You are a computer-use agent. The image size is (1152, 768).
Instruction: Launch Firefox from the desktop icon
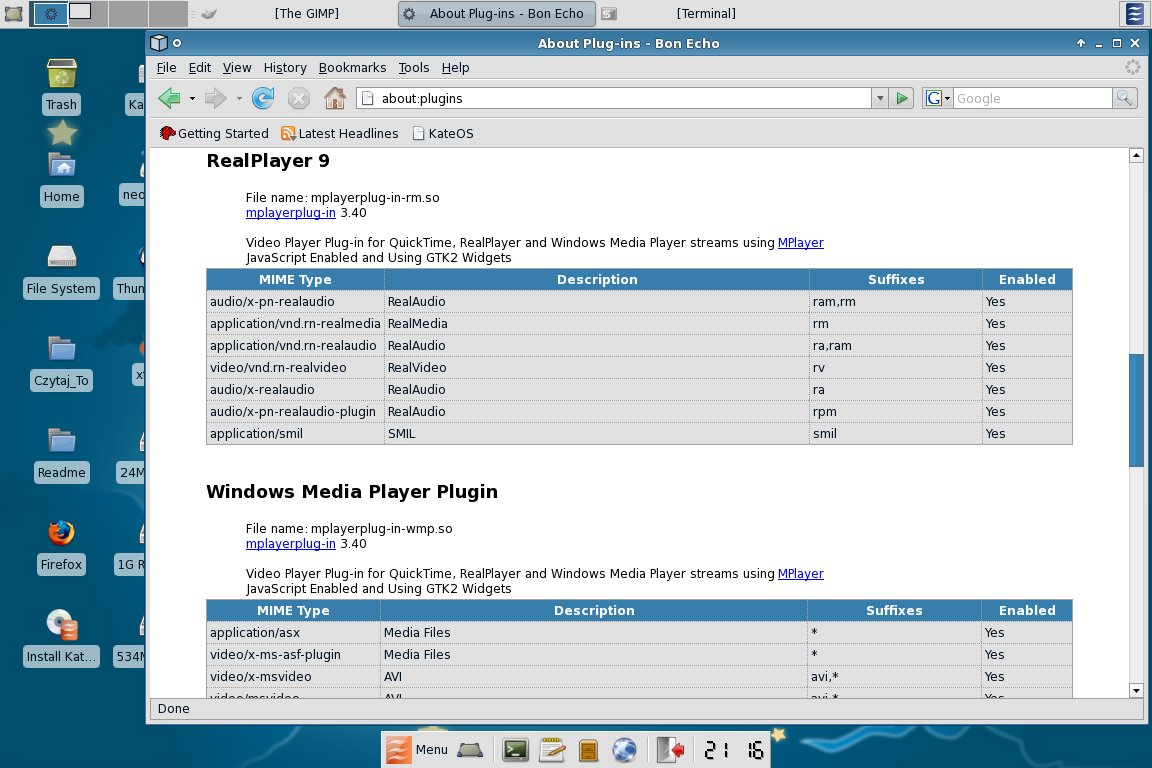coord(61,546)
